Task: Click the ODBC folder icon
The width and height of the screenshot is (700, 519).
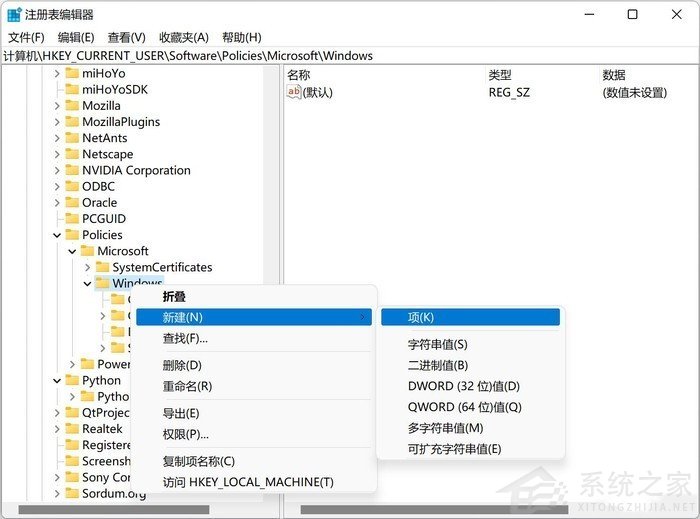Action: point(72,186)
